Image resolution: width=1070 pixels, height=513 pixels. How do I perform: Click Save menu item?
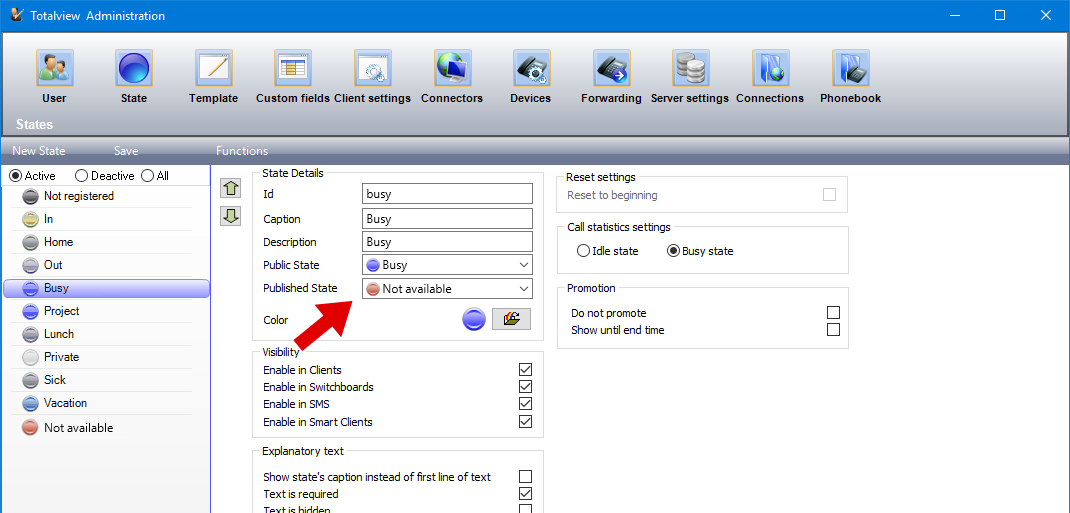click(x=126, y=151)
